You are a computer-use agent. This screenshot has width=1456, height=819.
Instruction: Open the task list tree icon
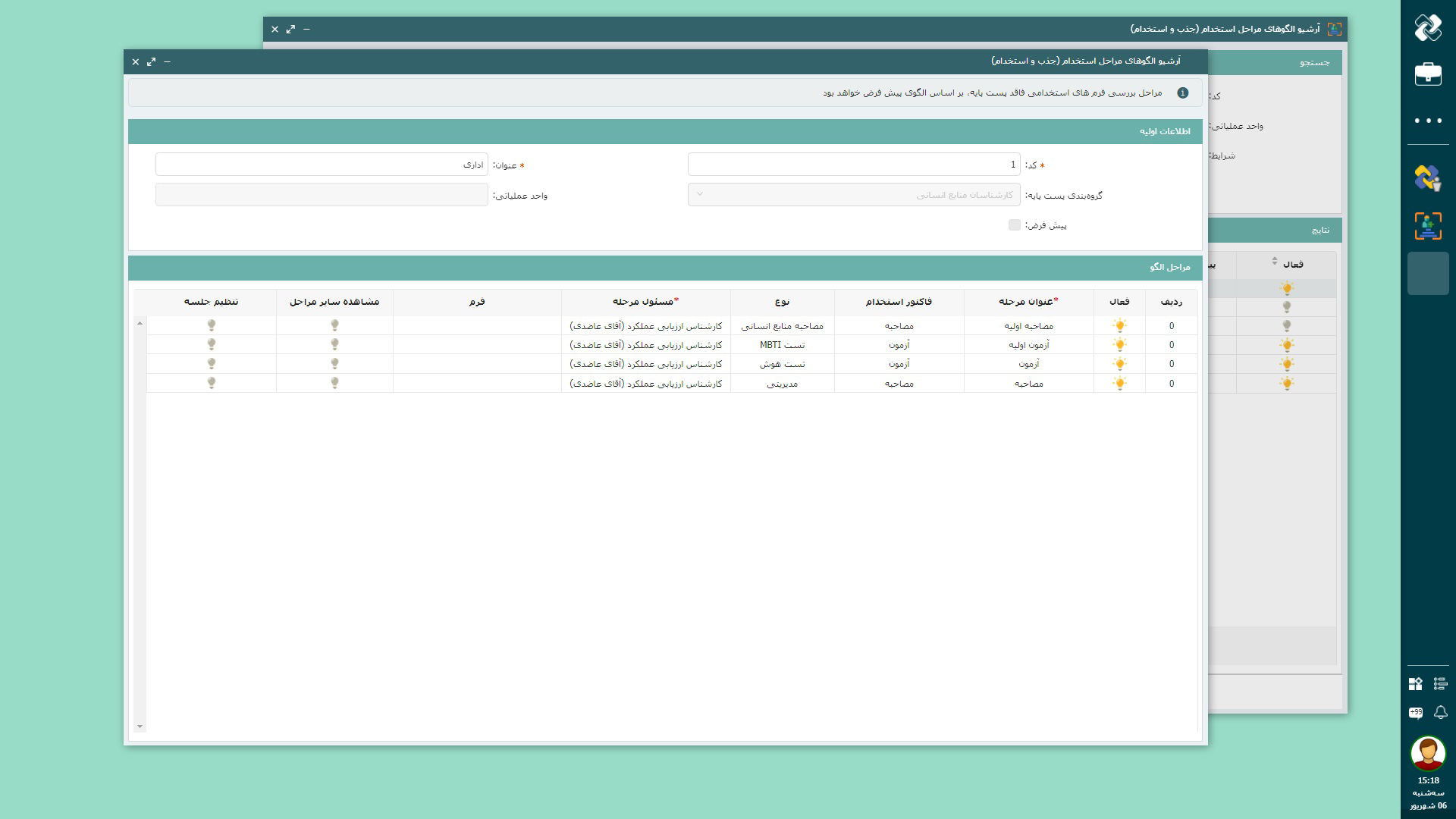click(1440, 684)
